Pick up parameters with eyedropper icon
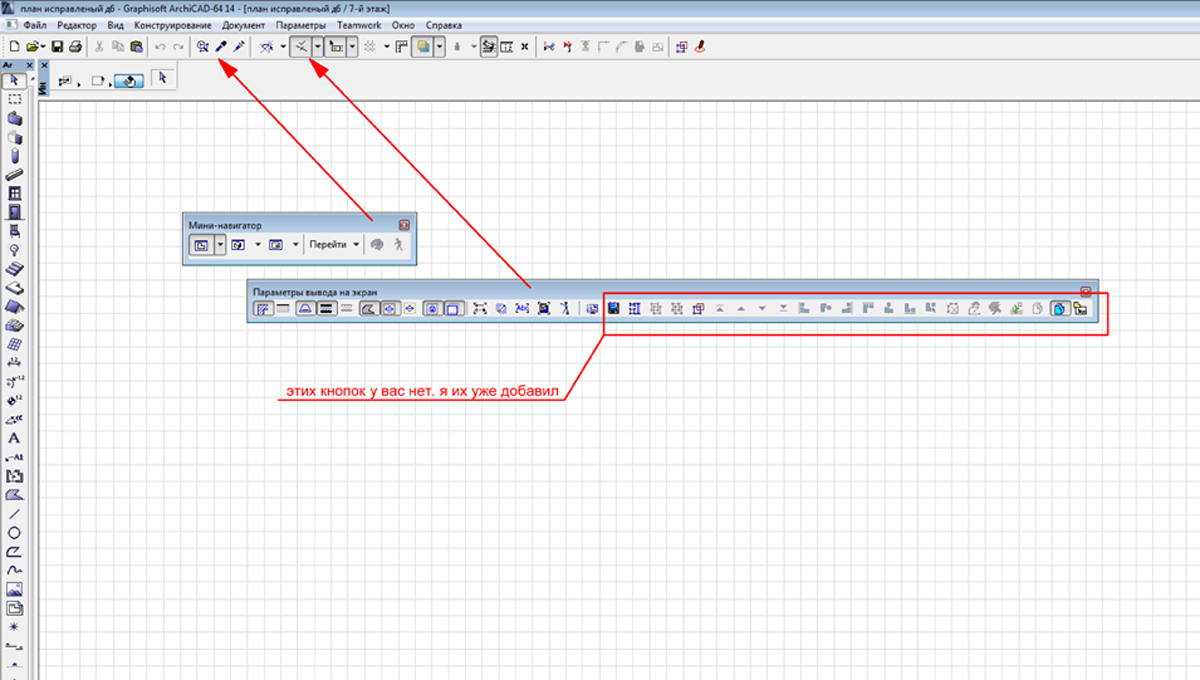Viewport: 1200px width, 680px height. pyautogui.click(x=220, y=46)
